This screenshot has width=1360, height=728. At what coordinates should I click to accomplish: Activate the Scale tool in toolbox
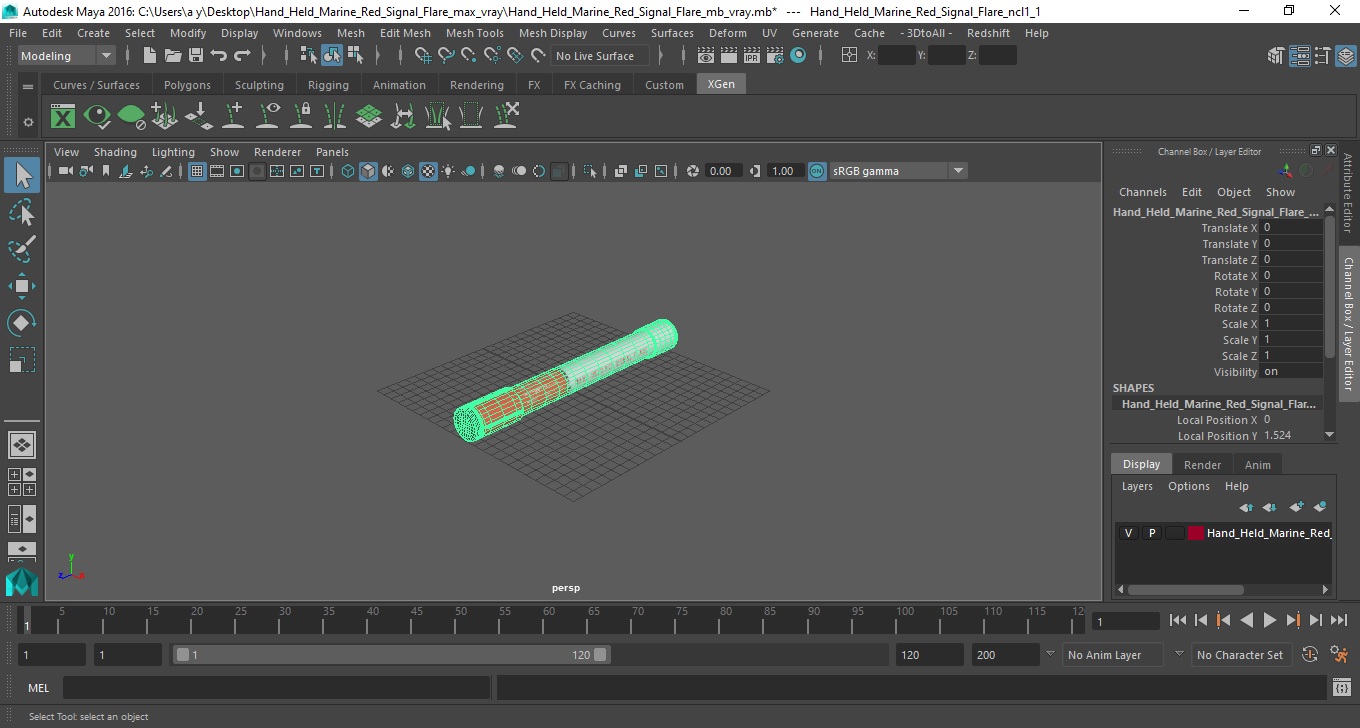[22, 360]
